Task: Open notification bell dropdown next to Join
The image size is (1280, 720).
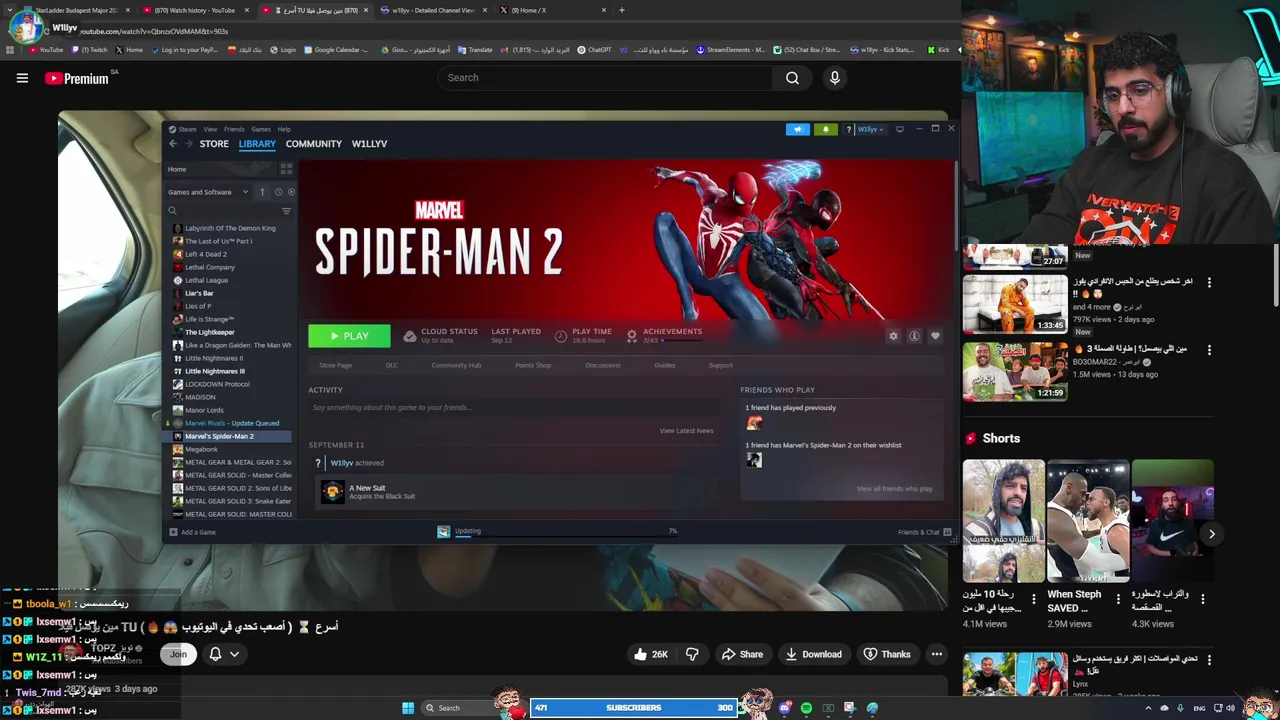Action: click(224, 654)
